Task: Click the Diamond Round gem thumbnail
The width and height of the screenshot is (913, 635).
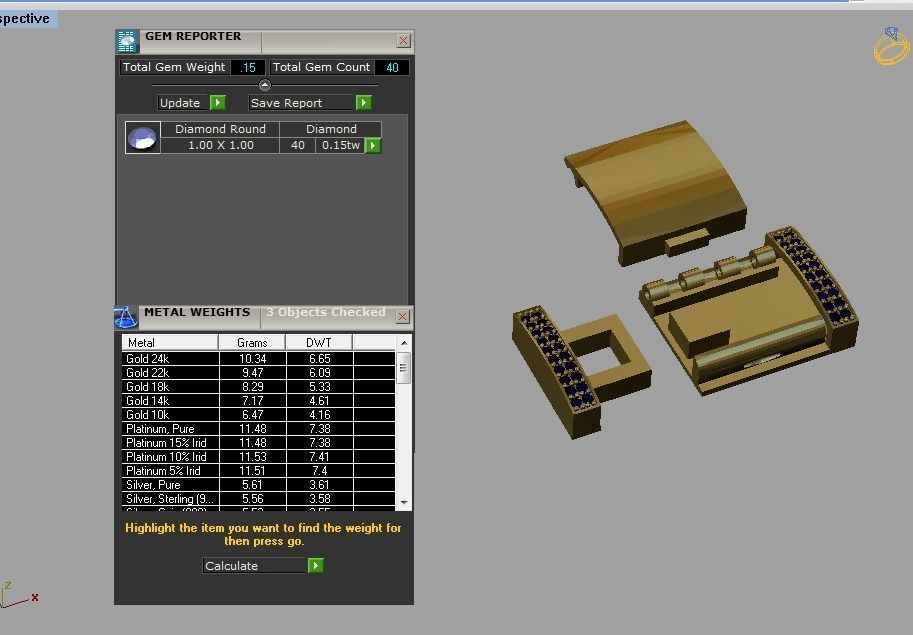Action: (143, 137)
